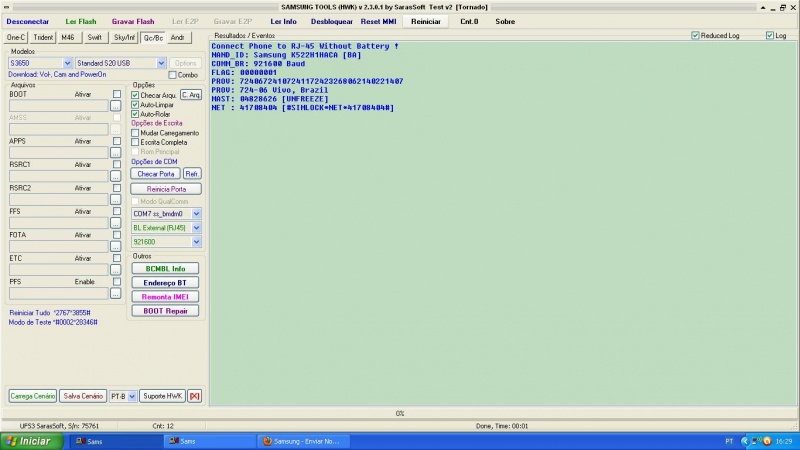This screenshot has height=450, width=800.
Task: Uncheck the Auto-Limpar option
Action: (135, 105)
